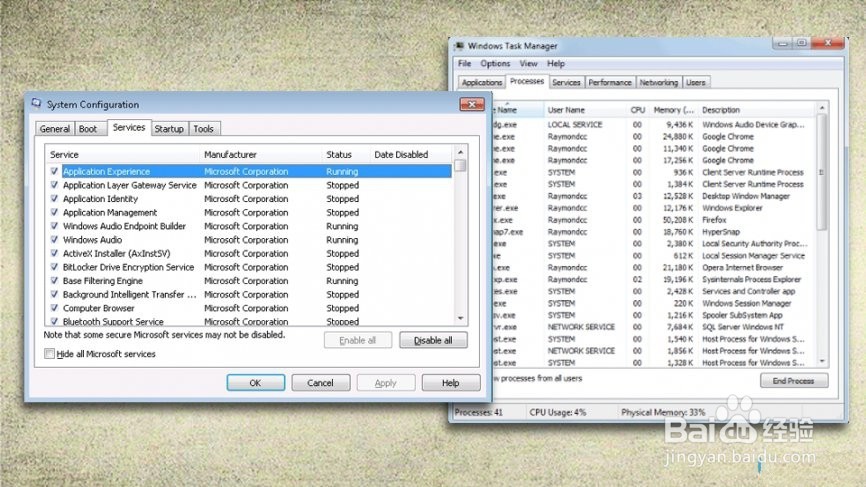The width and height of the screenshot is (866, 487).
Task: Sort processes by Memory column
Action: click(x=673, y=110)
